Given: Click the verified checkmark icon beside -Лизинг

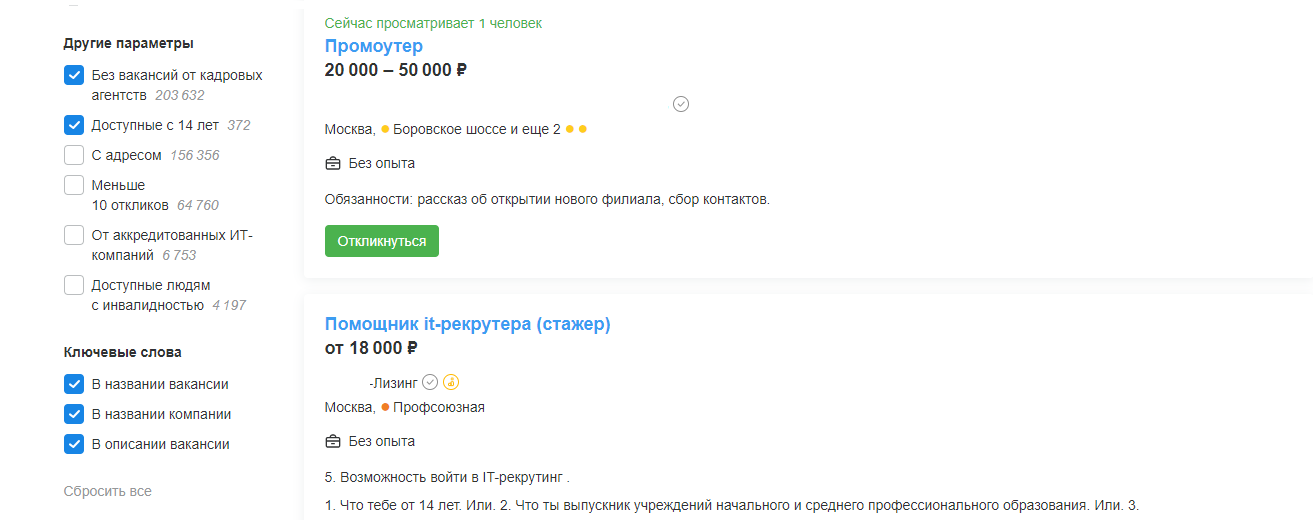Looking at the screenshot, I should point(430,382).
